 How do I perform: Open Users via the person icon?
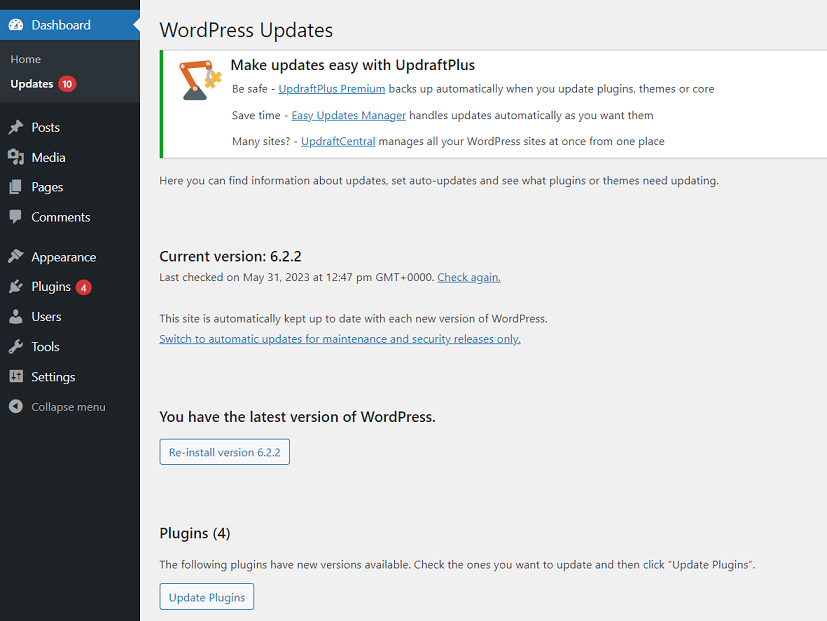pos(14,317)
